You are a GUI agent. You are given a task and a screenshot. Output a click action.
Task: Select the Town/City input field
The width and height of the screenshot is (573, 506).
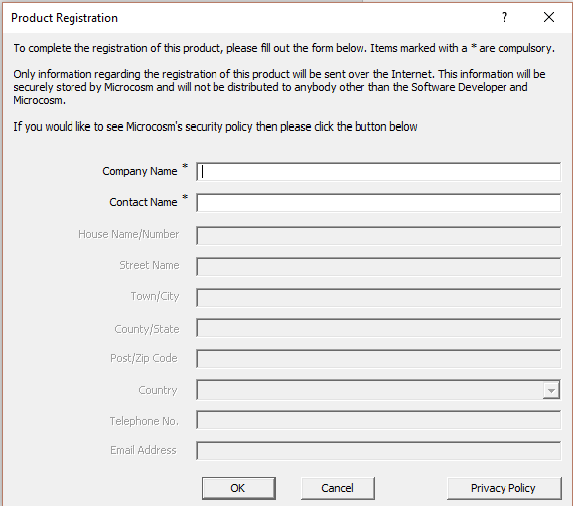click(x=378, y=298)
